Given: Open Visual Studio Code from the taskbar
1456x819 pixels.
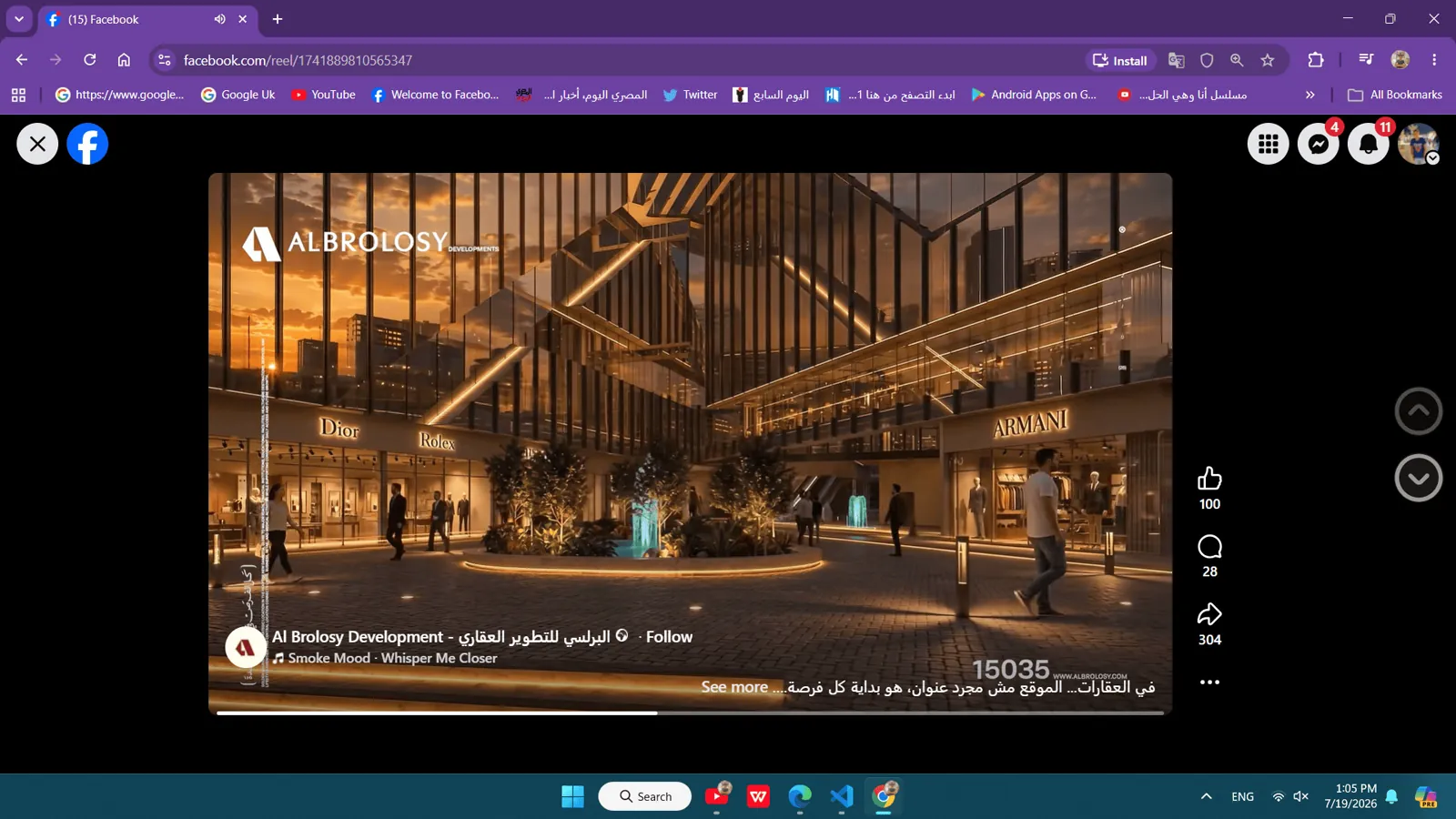Looking at the screenshot, I should (x=842, y=796).
